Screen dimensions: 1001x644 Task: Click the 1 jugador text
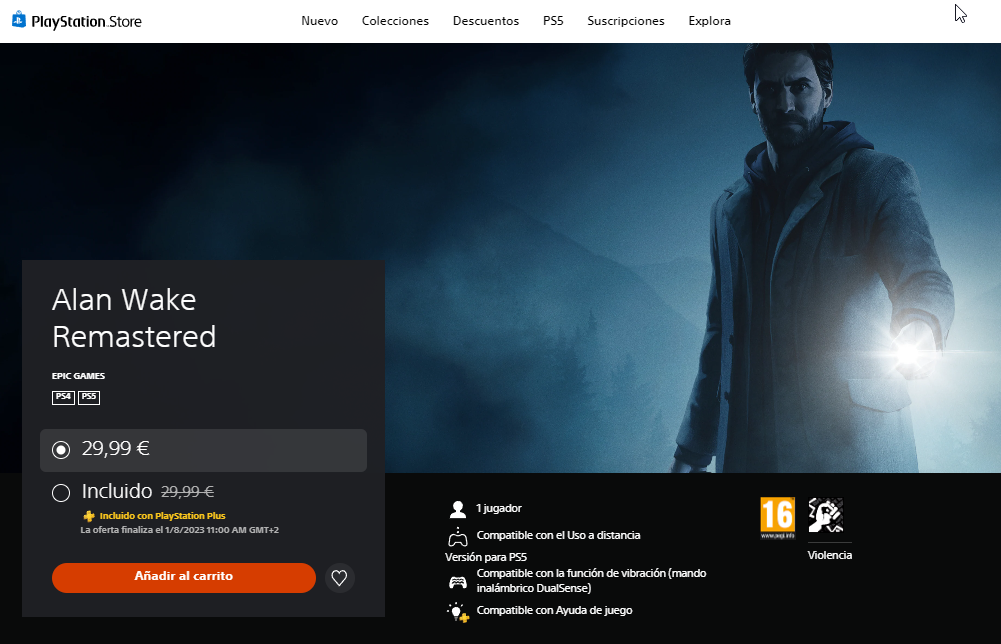[499, 508]
